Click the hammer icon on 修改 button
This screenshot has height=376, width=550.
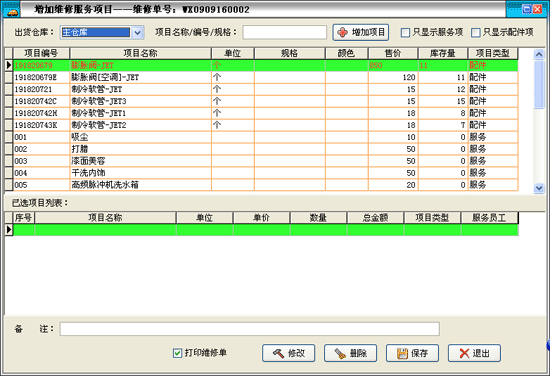279,353
